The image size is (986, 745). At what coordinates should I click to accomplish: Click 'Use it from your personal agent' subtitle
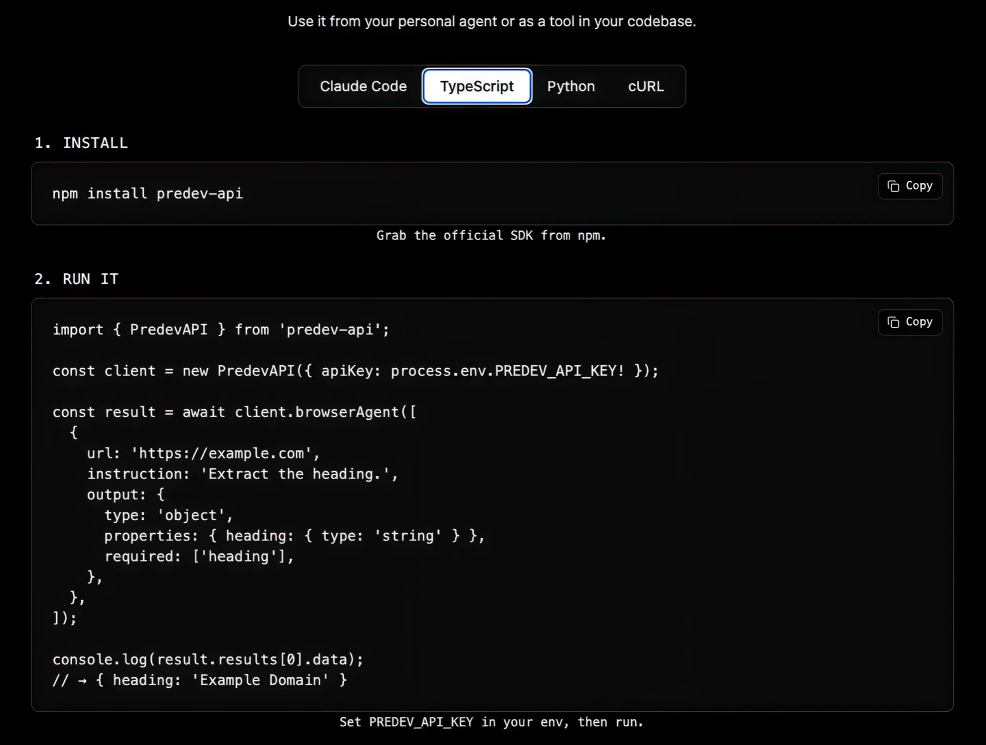point(492,21)
